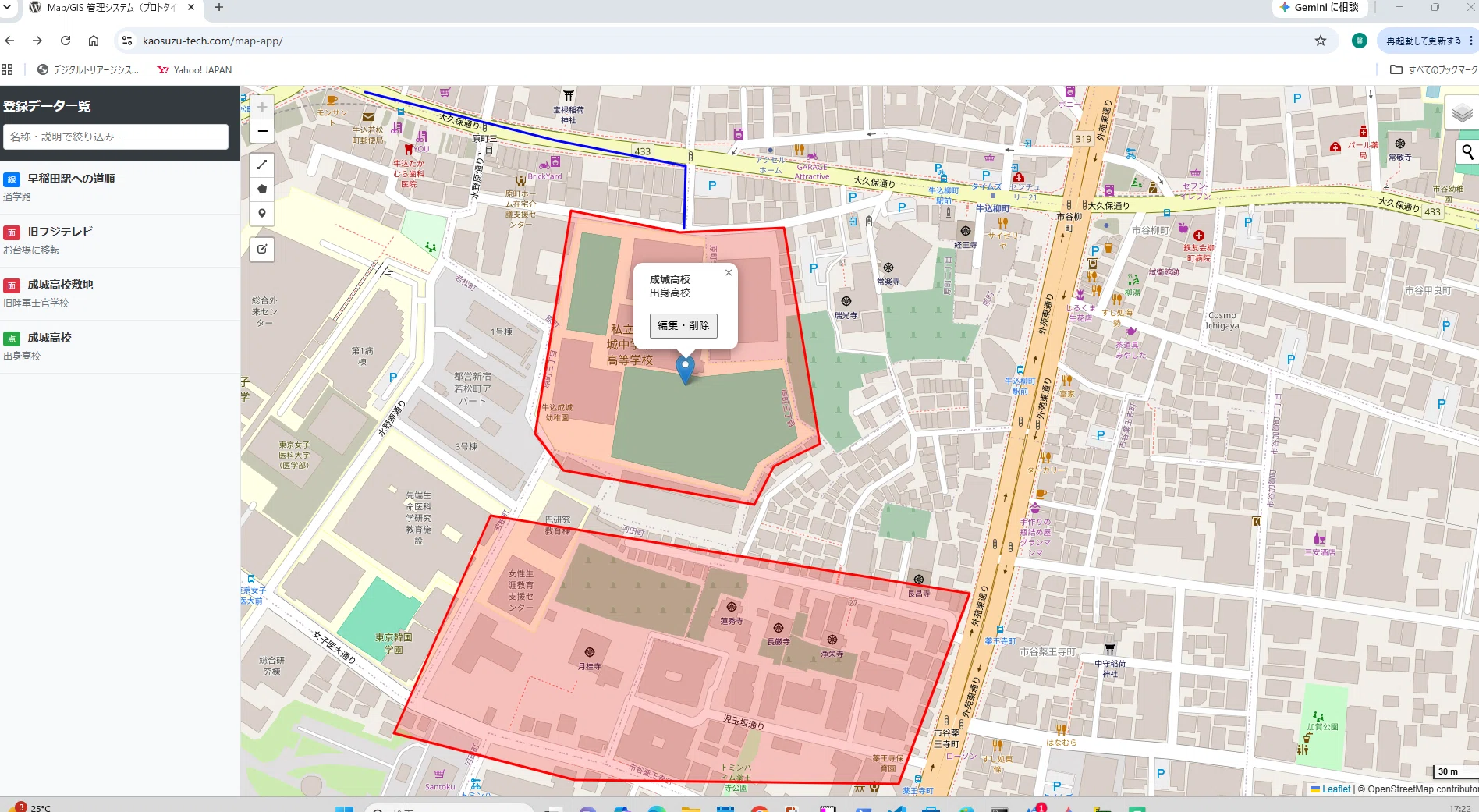The image size is (1479, 812).
Task: Open a new browser tab
Action: click(219, 7)
